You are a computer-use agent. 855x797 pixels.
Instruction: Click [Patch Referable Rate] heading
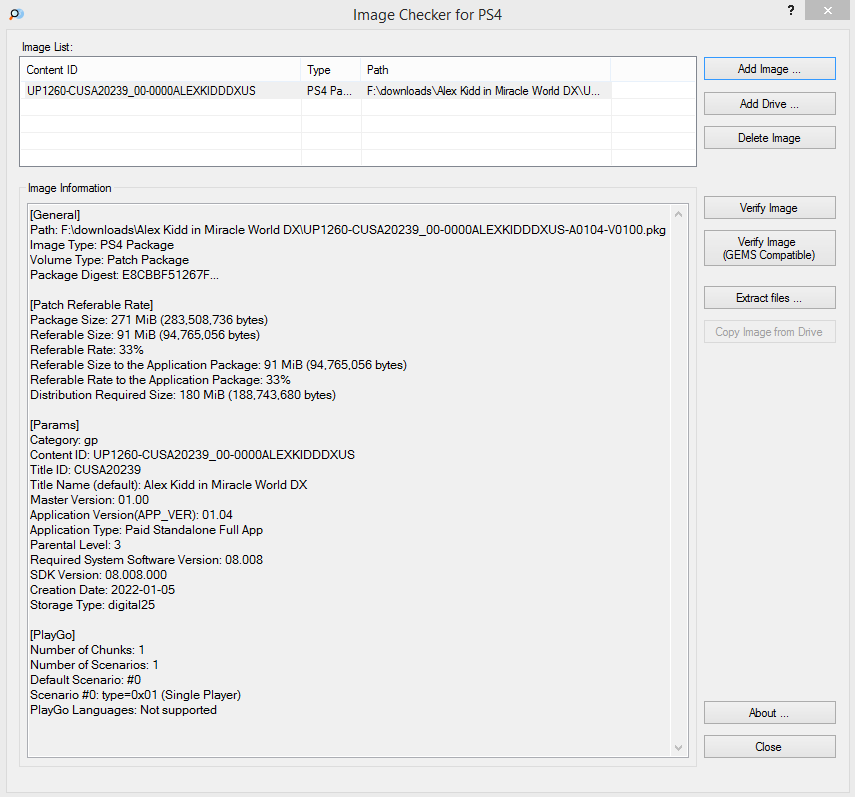[x=92, y=305]
